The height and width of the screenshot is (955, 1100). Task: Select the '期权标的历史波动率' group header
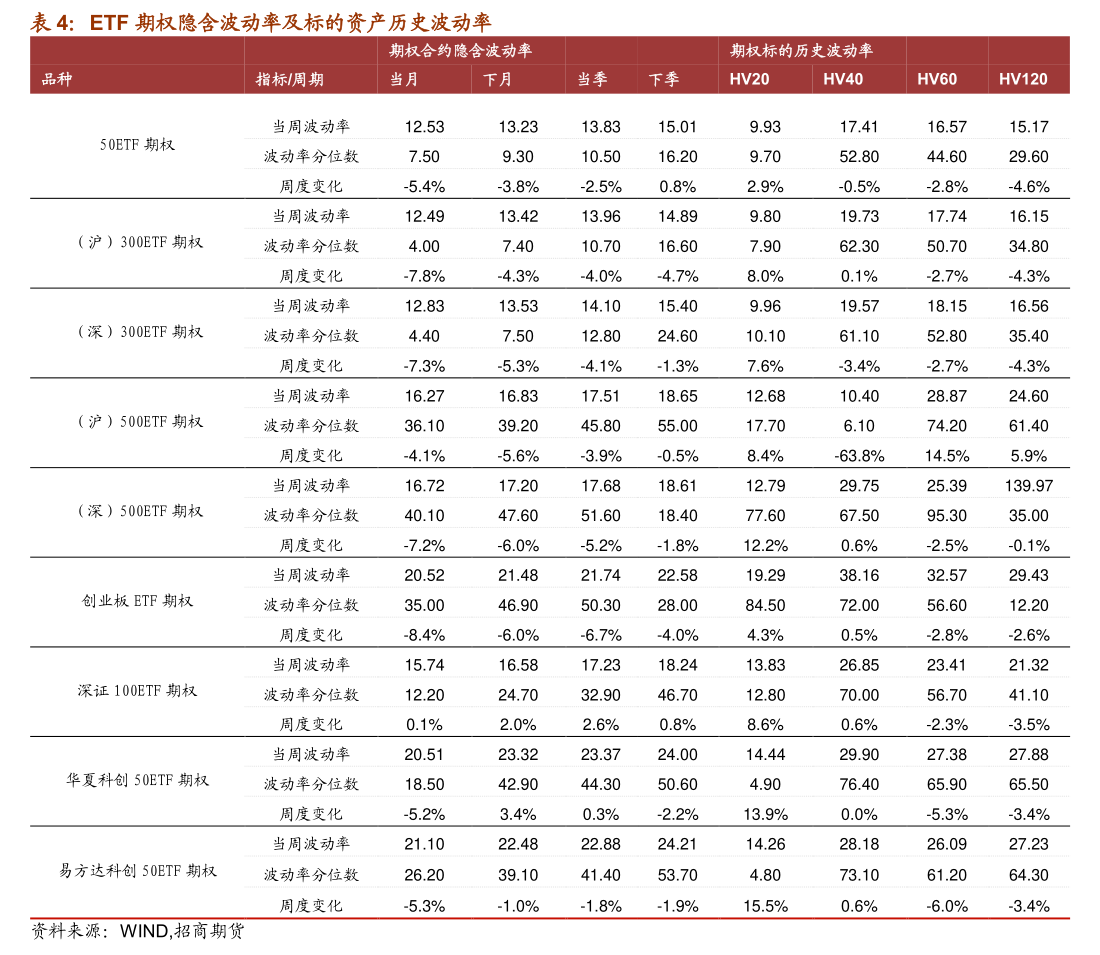(x=802, y=50)
